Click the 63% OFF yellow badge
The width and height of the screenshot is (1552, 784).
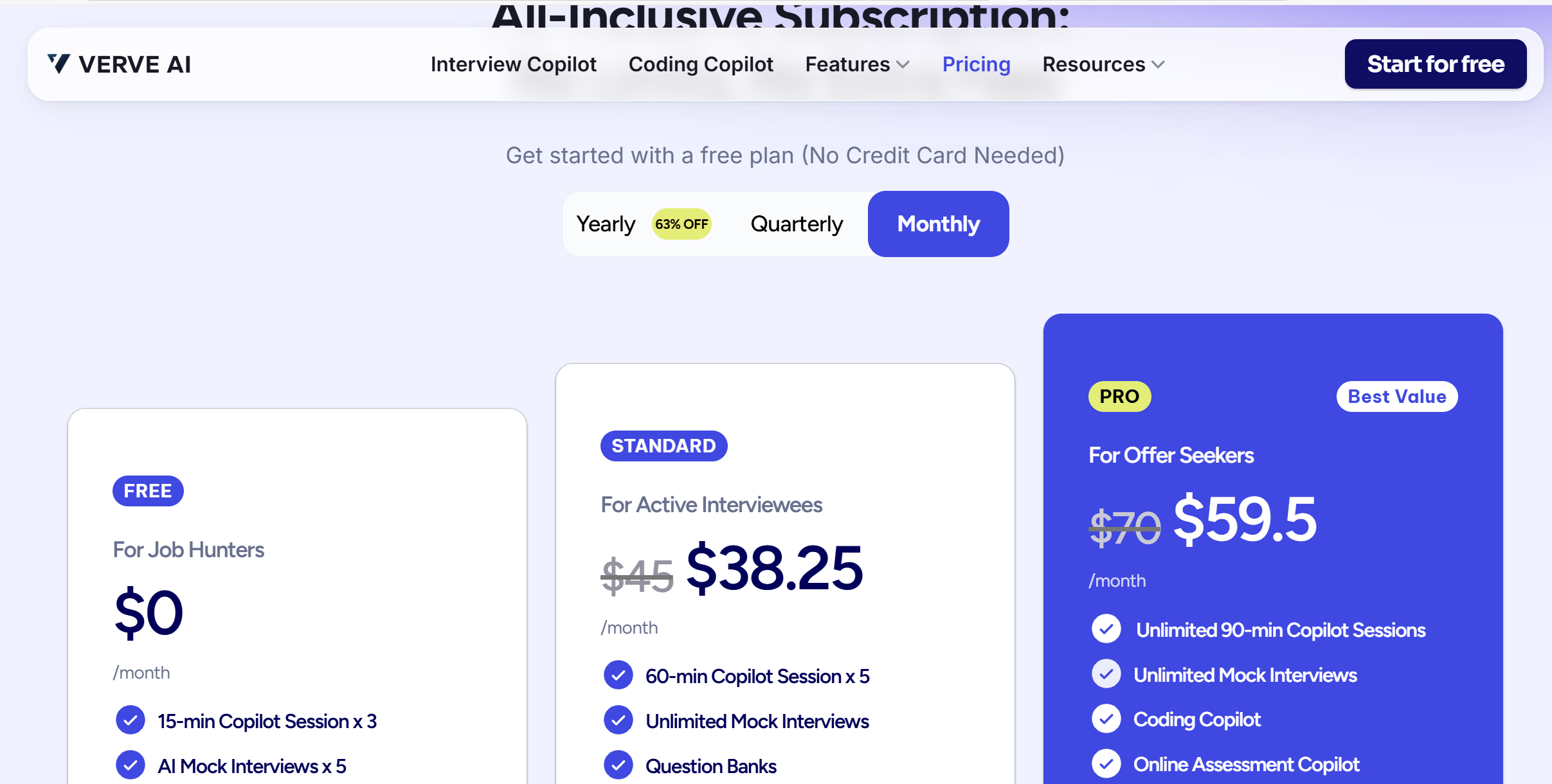(681, 224)
